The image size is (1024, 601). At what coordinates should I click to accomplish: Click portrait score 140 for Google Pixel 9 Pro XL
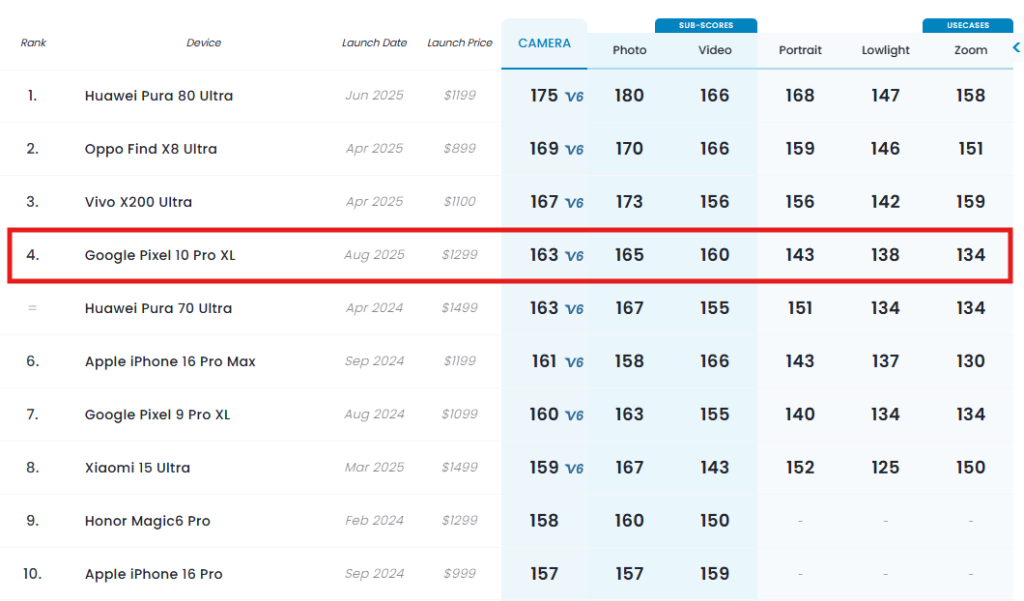pos(800,415)
